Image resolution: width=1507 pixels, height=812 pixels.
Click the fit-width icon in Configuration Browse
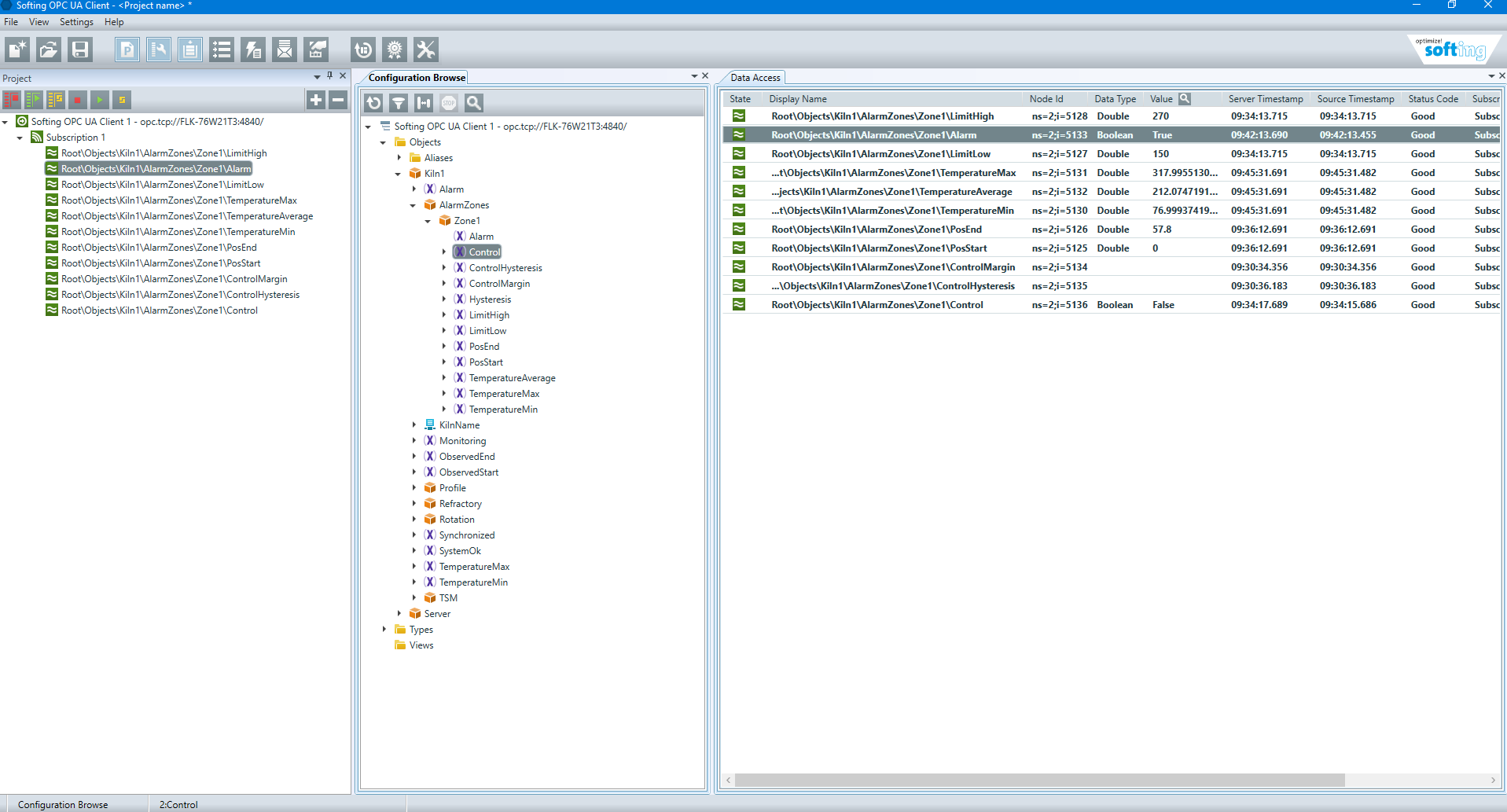[x=425, y=103]
